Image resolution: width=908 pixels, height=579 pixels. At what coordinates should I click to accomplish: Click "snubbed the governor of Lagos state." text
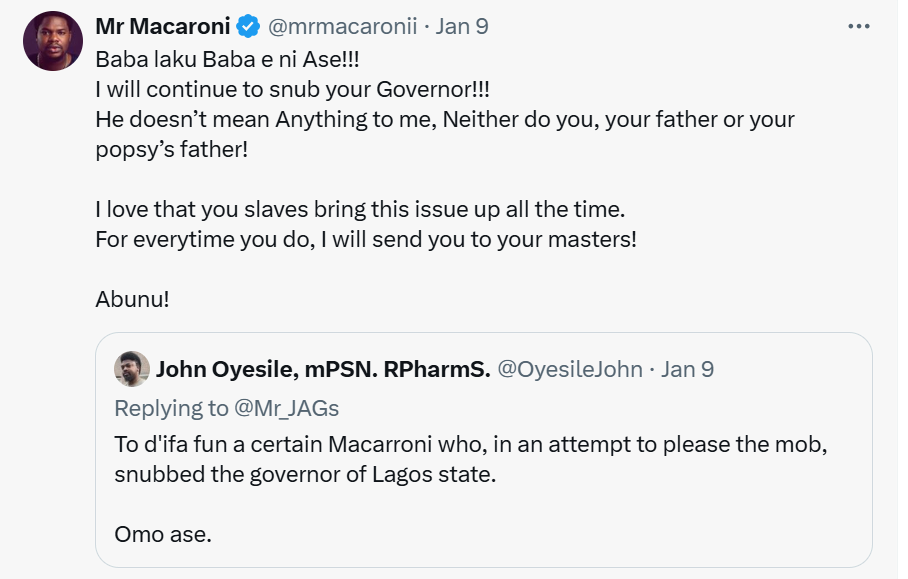click(x=305, y=474)
